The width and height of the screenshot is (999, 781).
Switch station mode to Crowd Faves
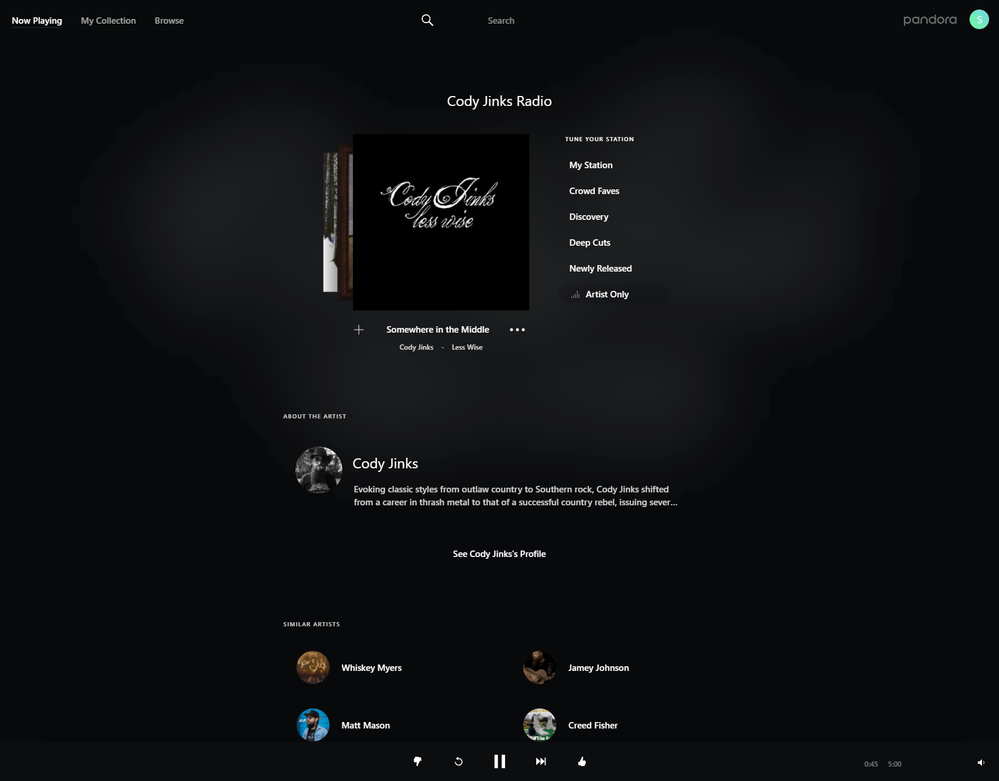point(594,190)
